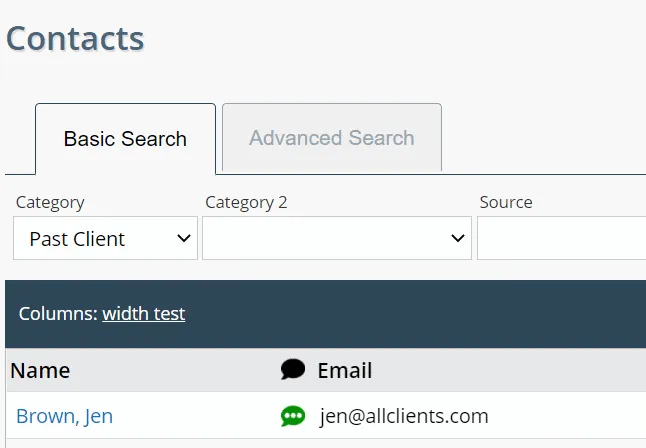Click the email jen@allclients.com
Viewport: 646px width, 448px height.
click(404, 416)
